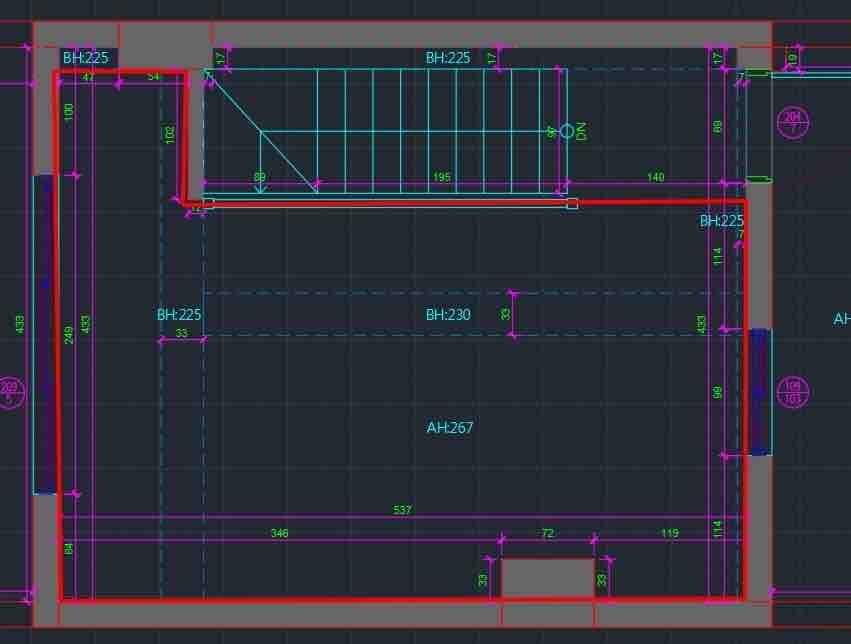Screen dimensions: 851x644
Task: Select the 106/103 circular tag symbol
Action: tap(792, 391)
